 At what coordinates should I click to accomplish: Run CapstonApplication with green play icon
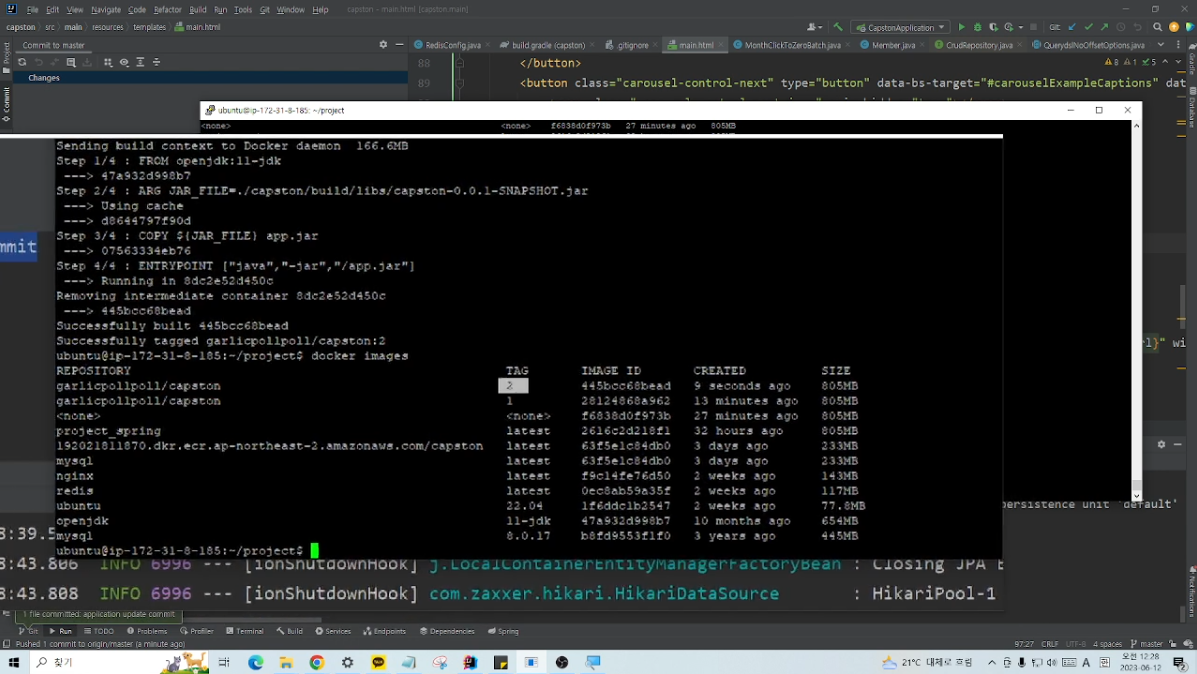point(961,27)
